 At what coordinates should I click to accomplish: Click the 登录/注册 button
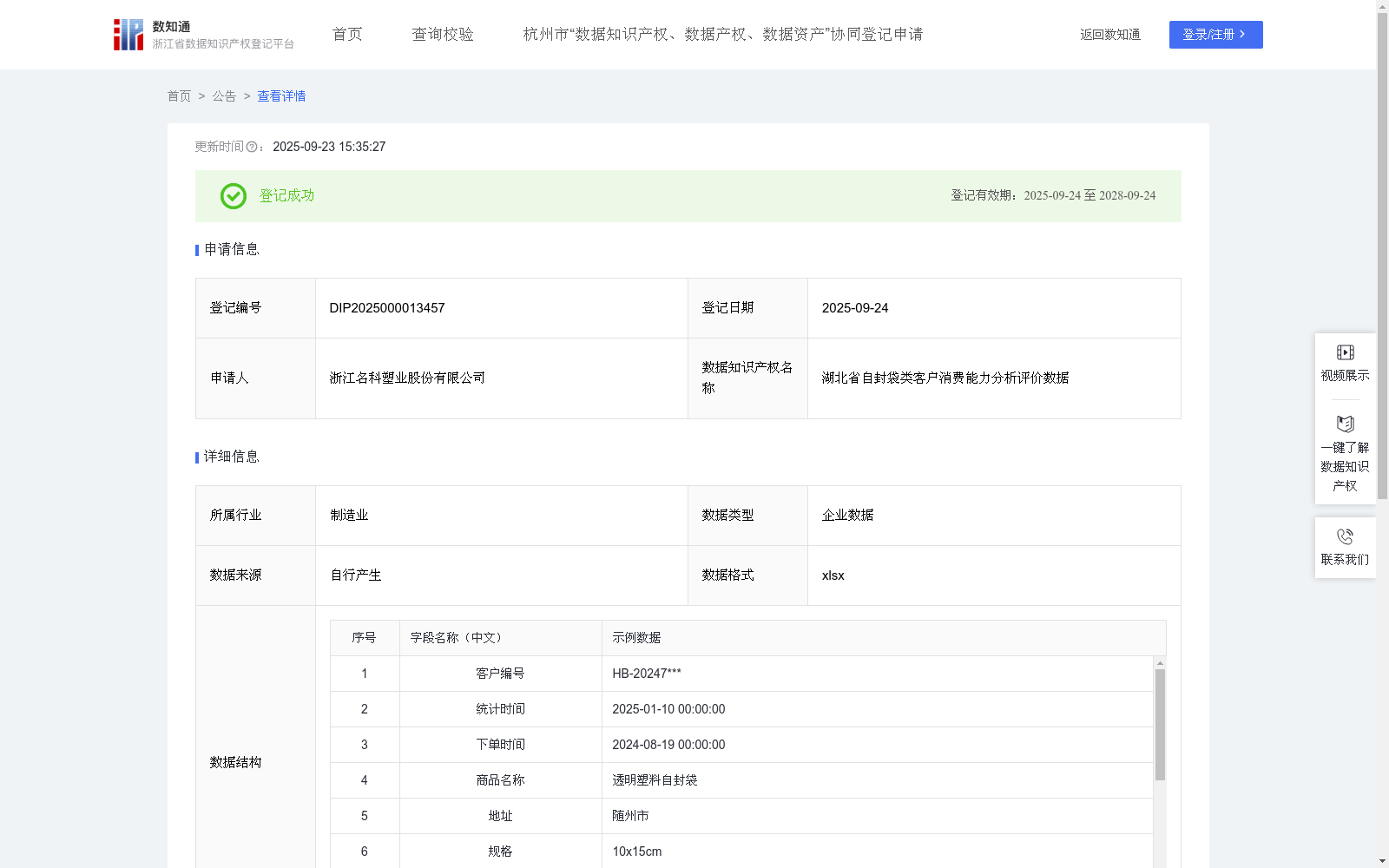coord(1215,35)
